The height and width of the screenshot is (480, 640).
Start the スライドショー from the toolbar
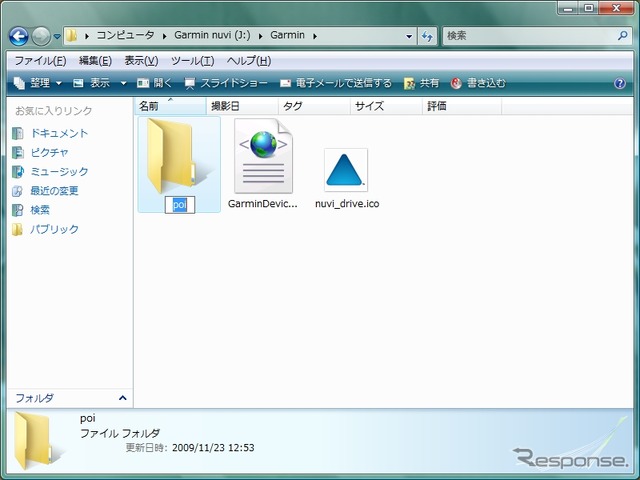(226, 83)
